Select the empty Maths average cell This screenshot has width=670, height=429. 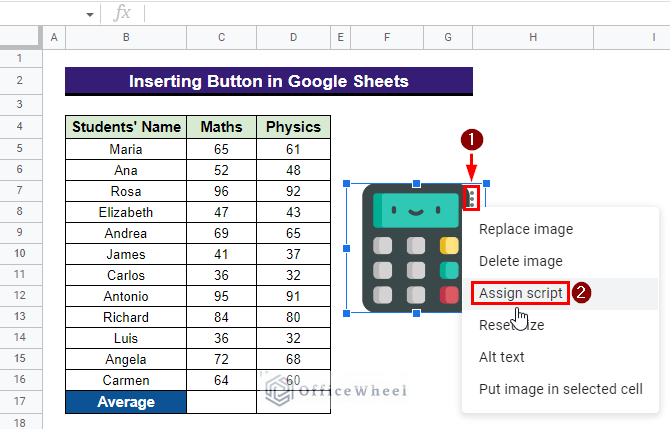(221, 402)
